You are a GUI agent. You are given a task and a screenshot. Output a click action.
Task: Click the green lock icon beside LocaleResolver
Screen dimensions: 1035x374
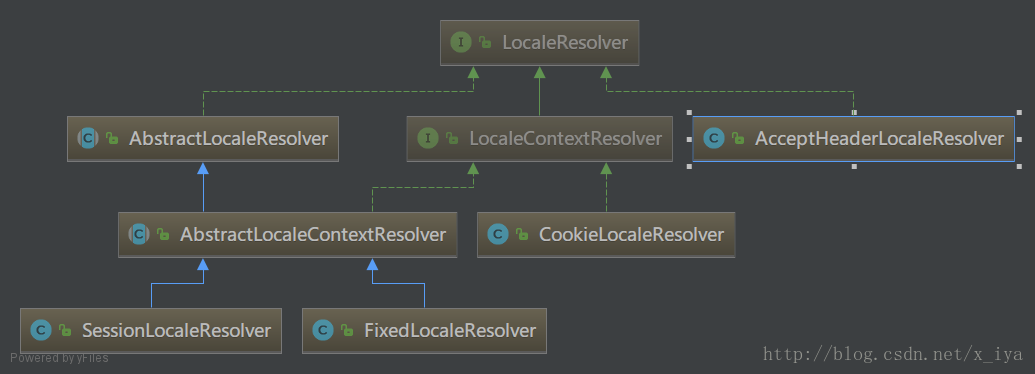pos(485,43)
